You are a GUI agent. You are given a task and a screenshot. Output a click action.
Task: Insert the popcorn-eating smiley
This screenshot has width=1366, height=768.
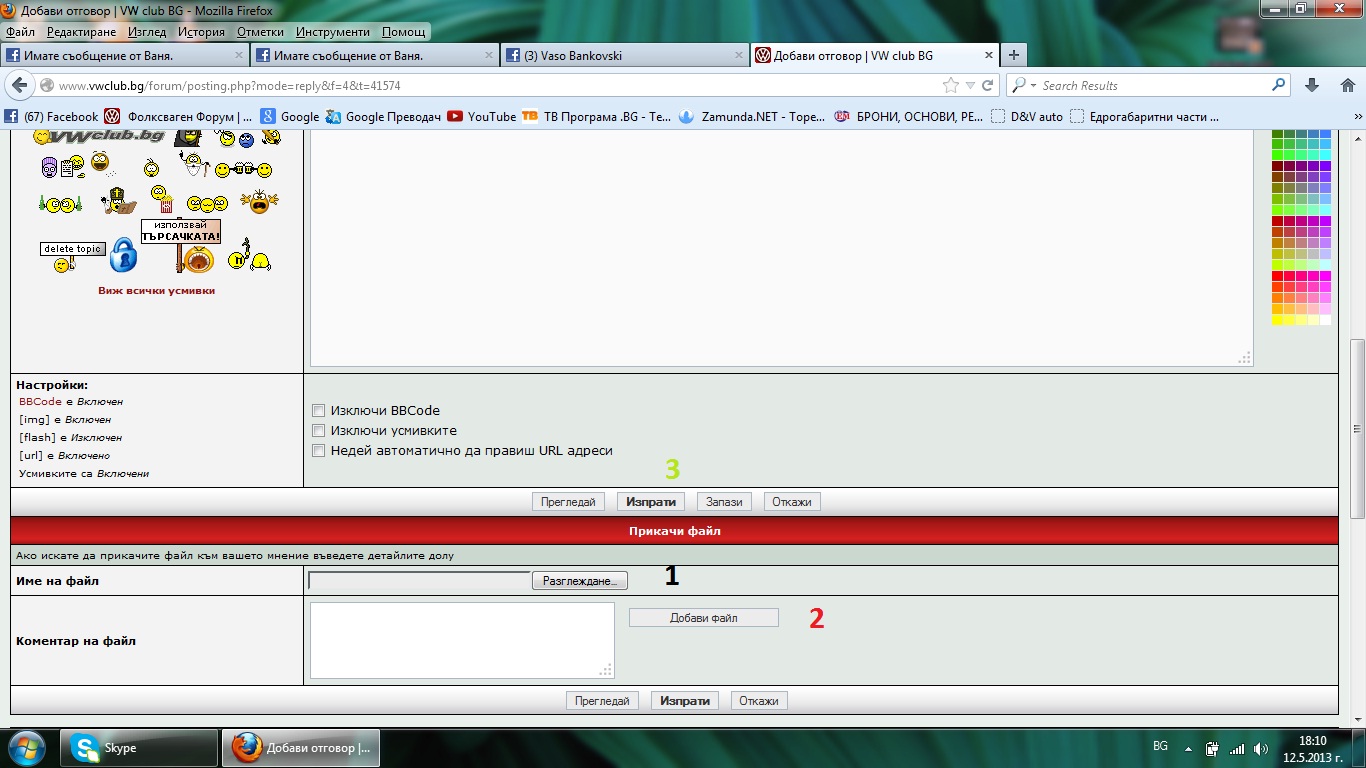[x=161, y=199]
